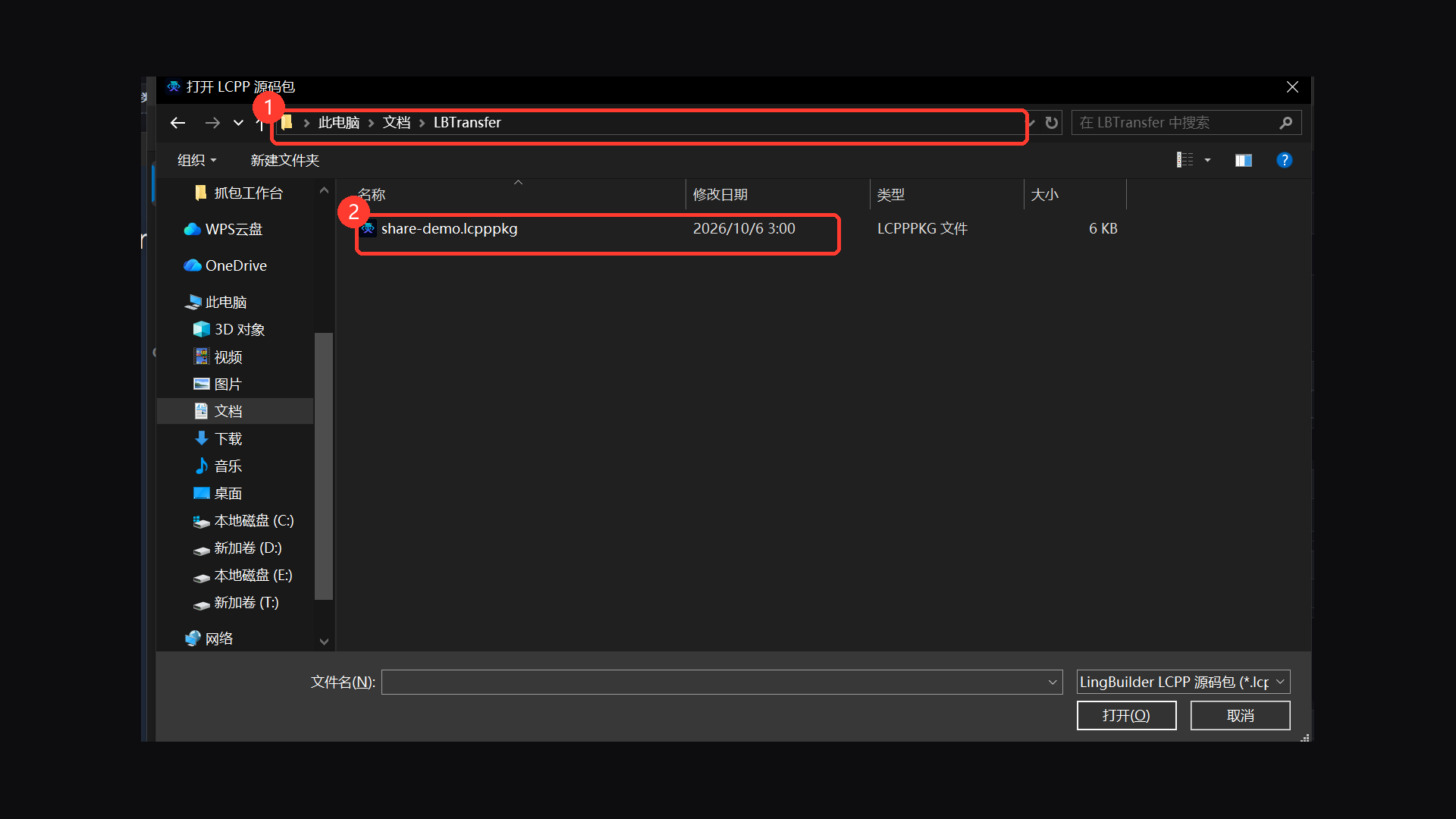The height and width of the screenshot is (819, 1456).
Task: Select 下载 in the navigation tree
Action: [227, 438]
